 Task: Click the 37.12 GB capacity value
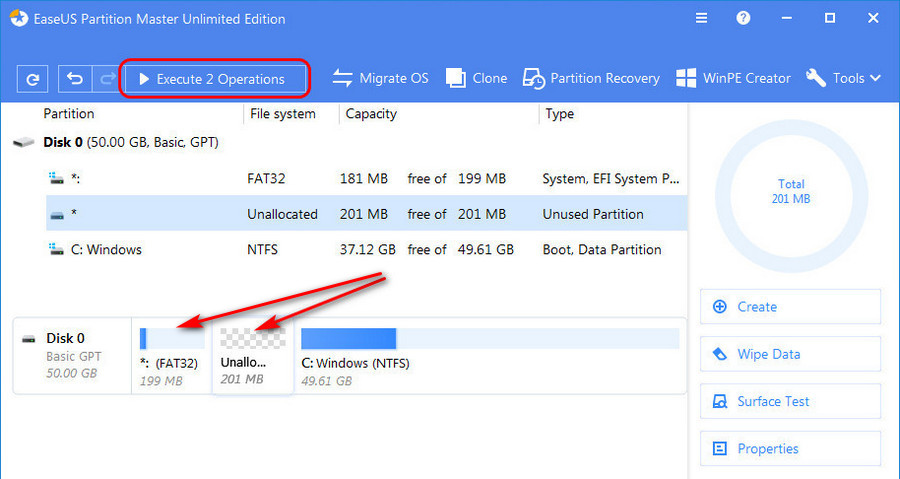(368, 250)
